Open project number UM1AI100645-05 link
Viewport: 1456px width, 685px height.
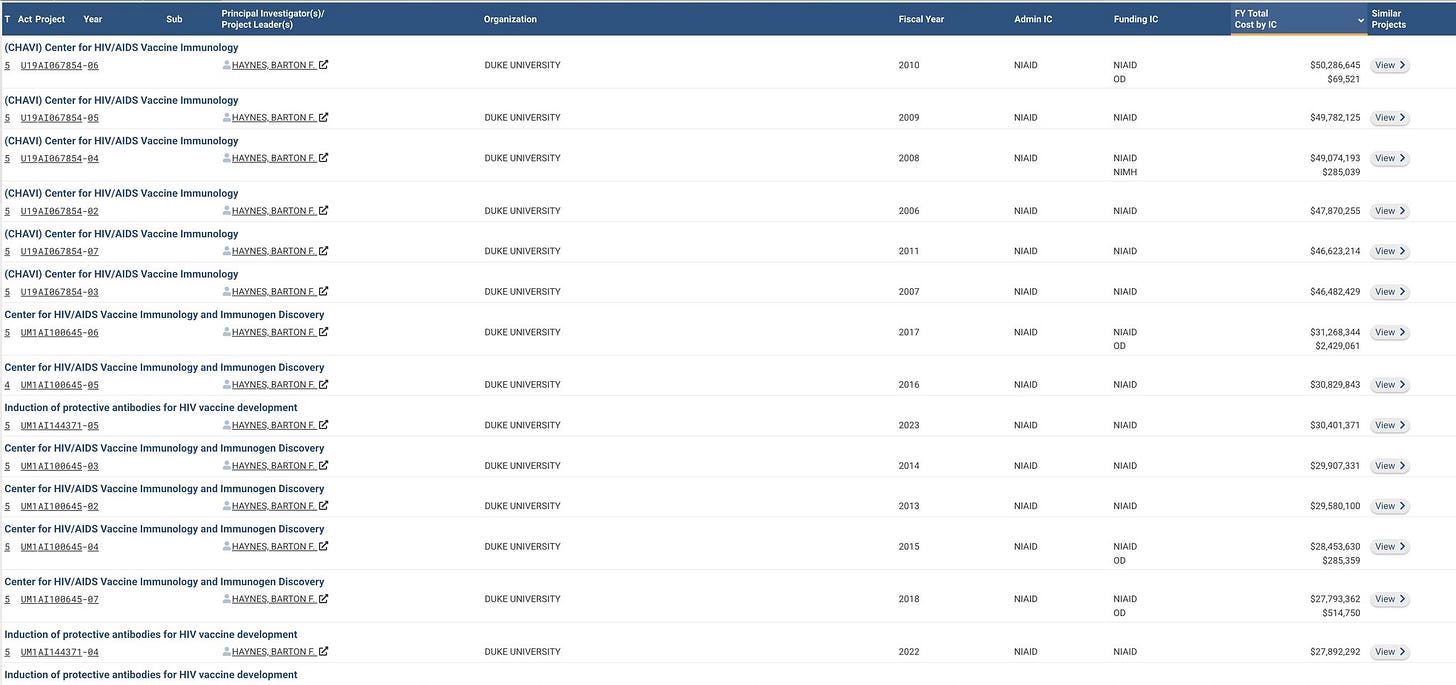click(59, 385)
